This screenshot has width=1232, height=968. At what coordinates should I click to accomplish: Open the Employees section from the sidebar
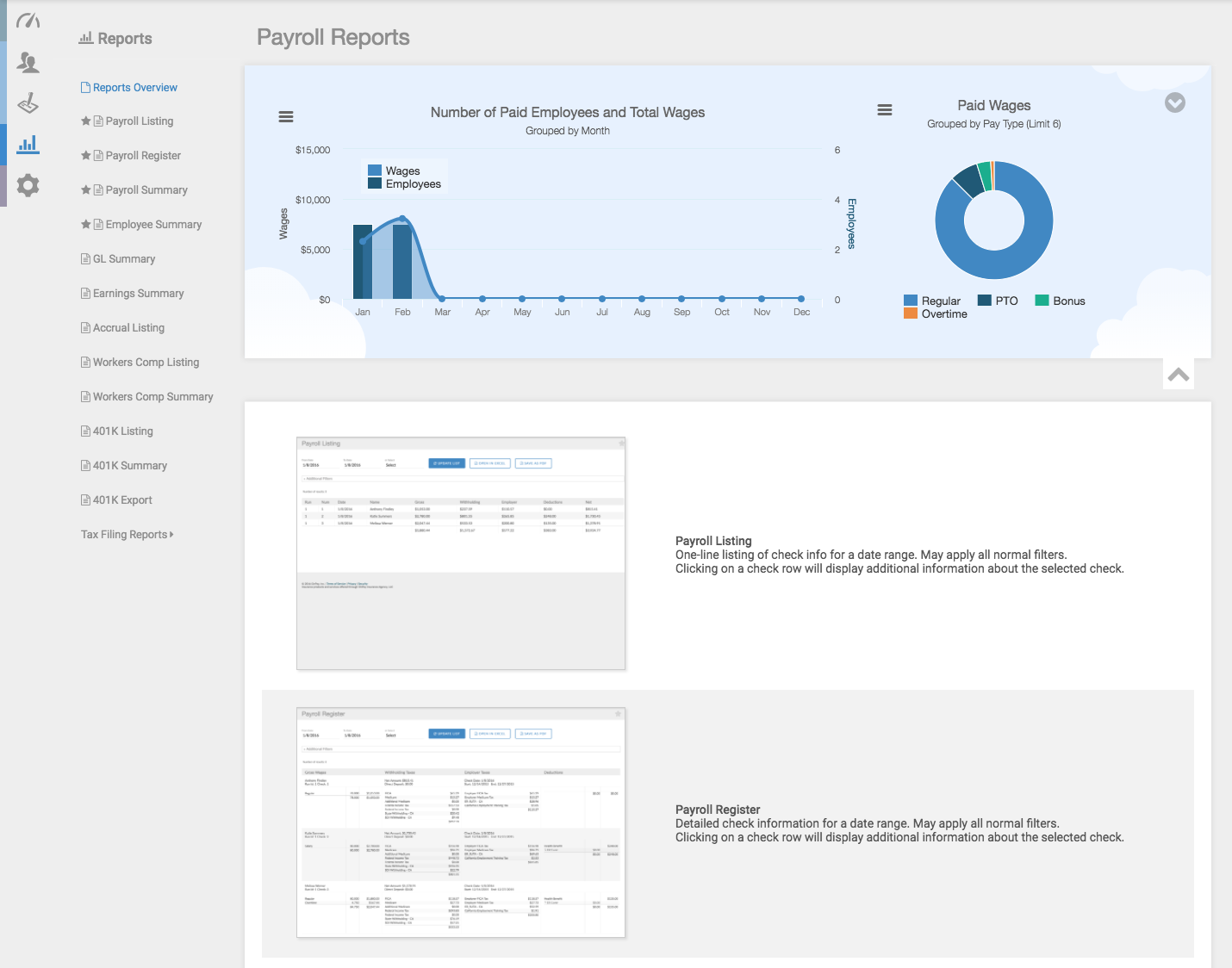(x=28, y=62)
